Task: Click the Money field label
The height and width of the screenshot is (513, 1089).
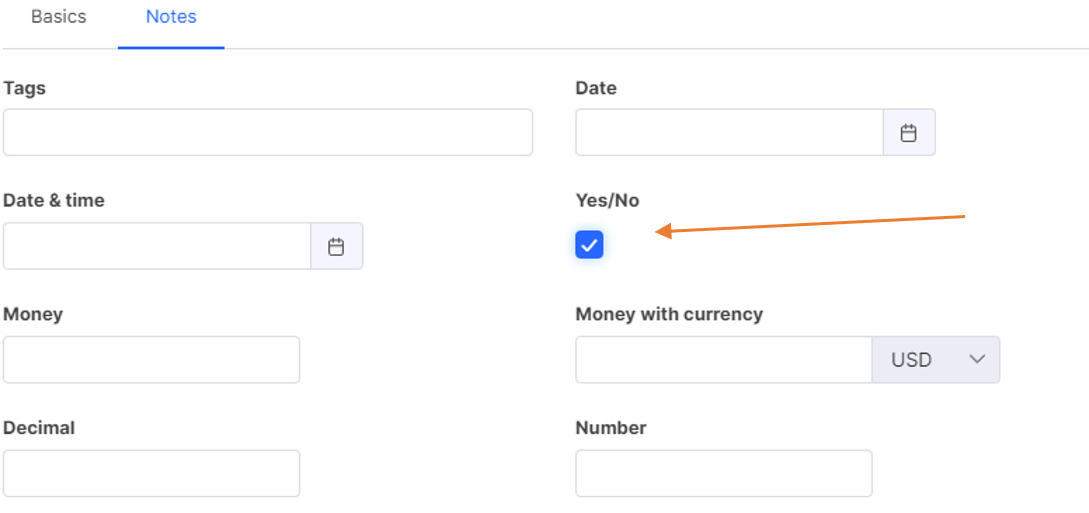Action: tap(33, 314)
